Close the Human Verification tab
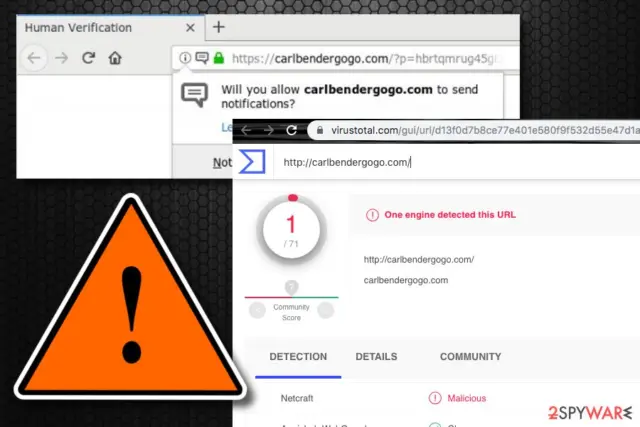 pyautogui.click(x=190, y=28)
